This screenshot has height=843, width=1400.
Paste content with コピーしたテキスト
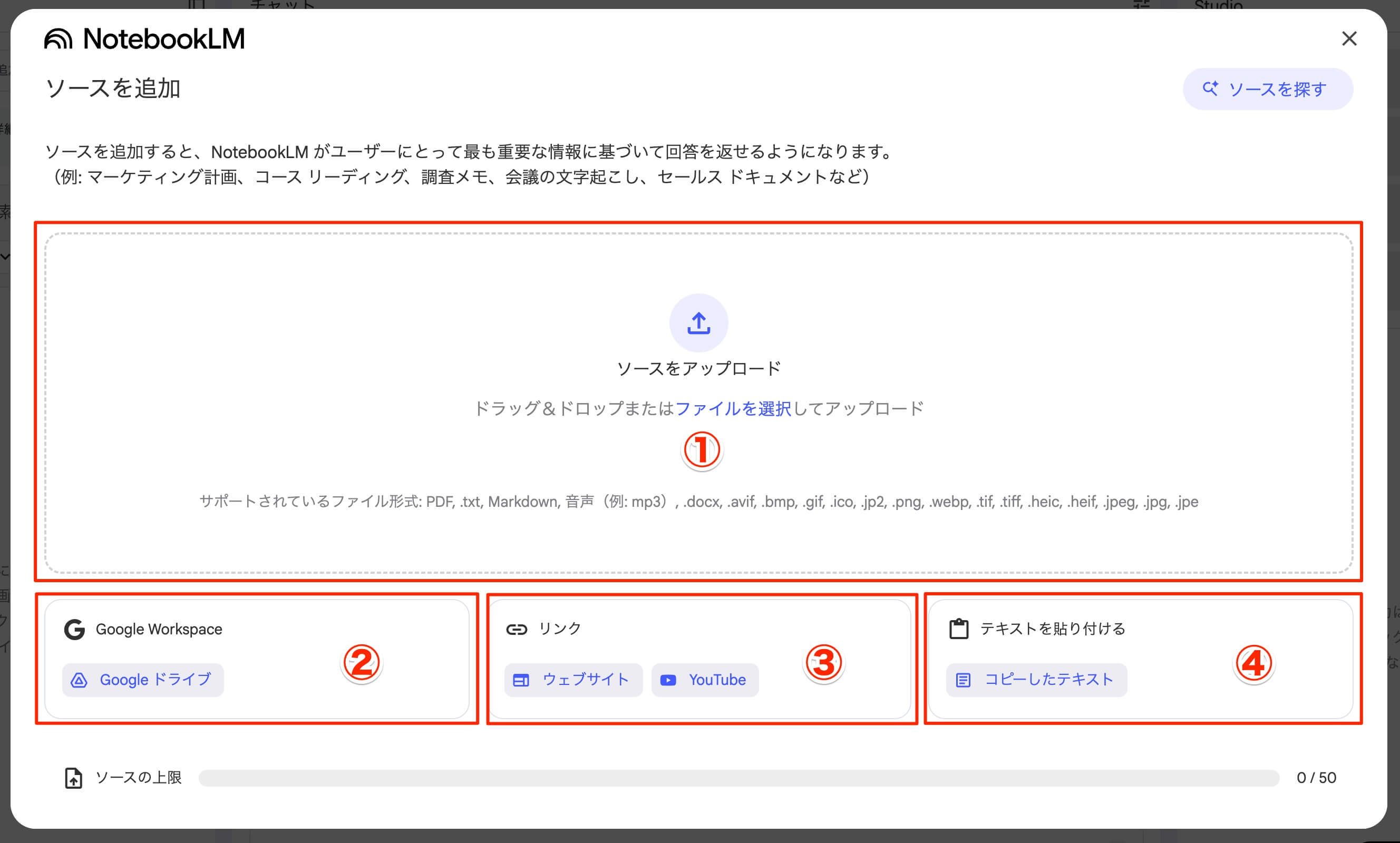(1035, 679)
